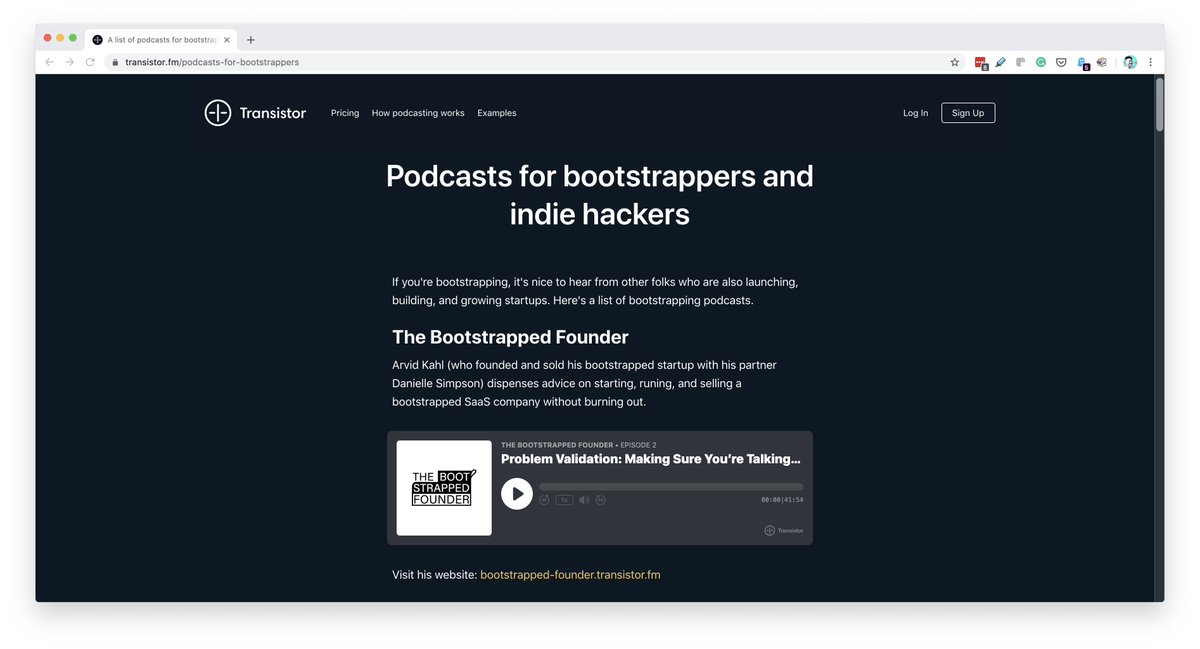Click the Transistor logo in header
Viewport: 1200px width, 649px height.
(255, 113)
